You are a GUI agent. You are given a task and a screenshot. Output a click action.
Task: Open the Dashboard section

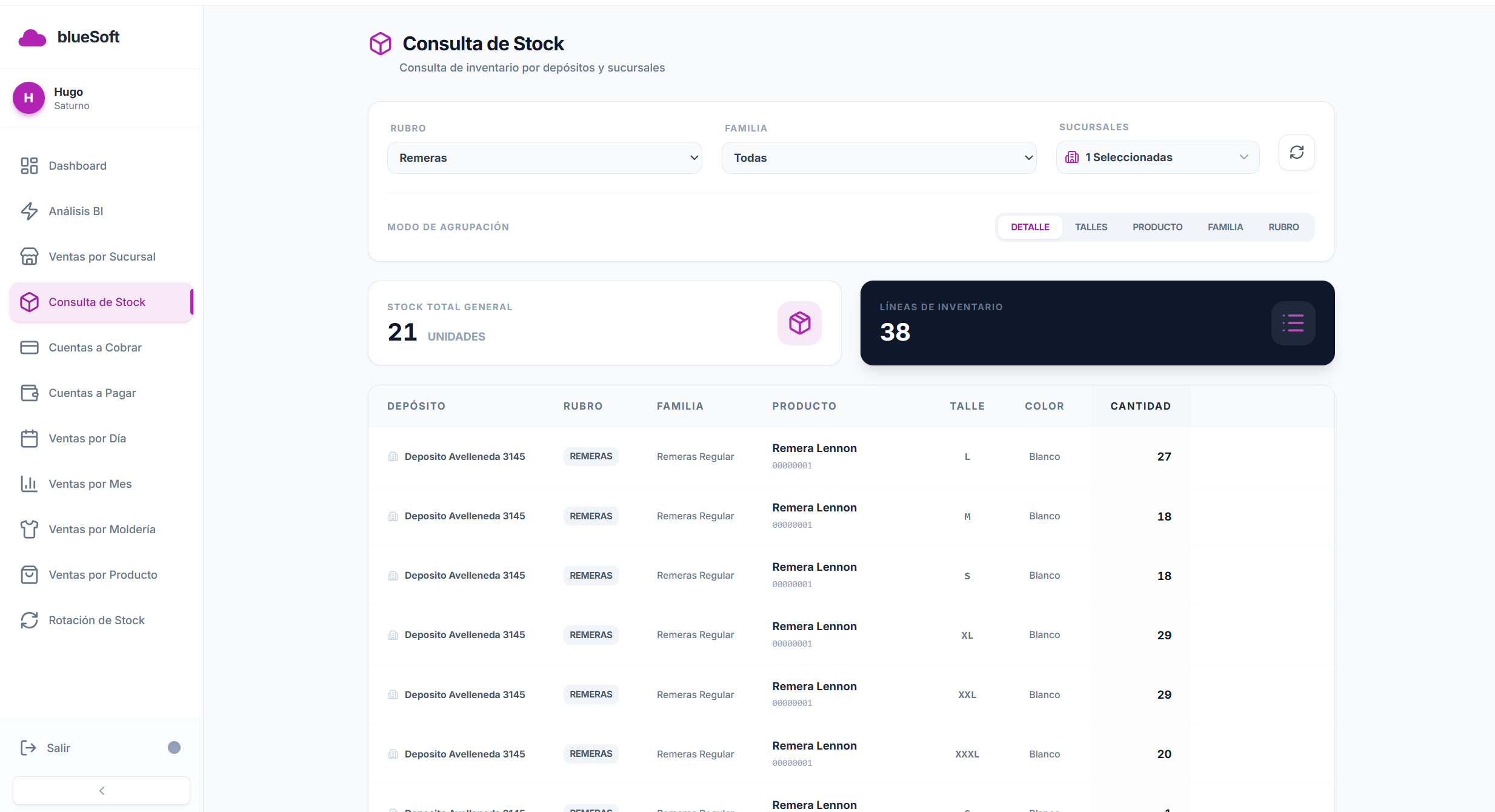coord(78,165)
